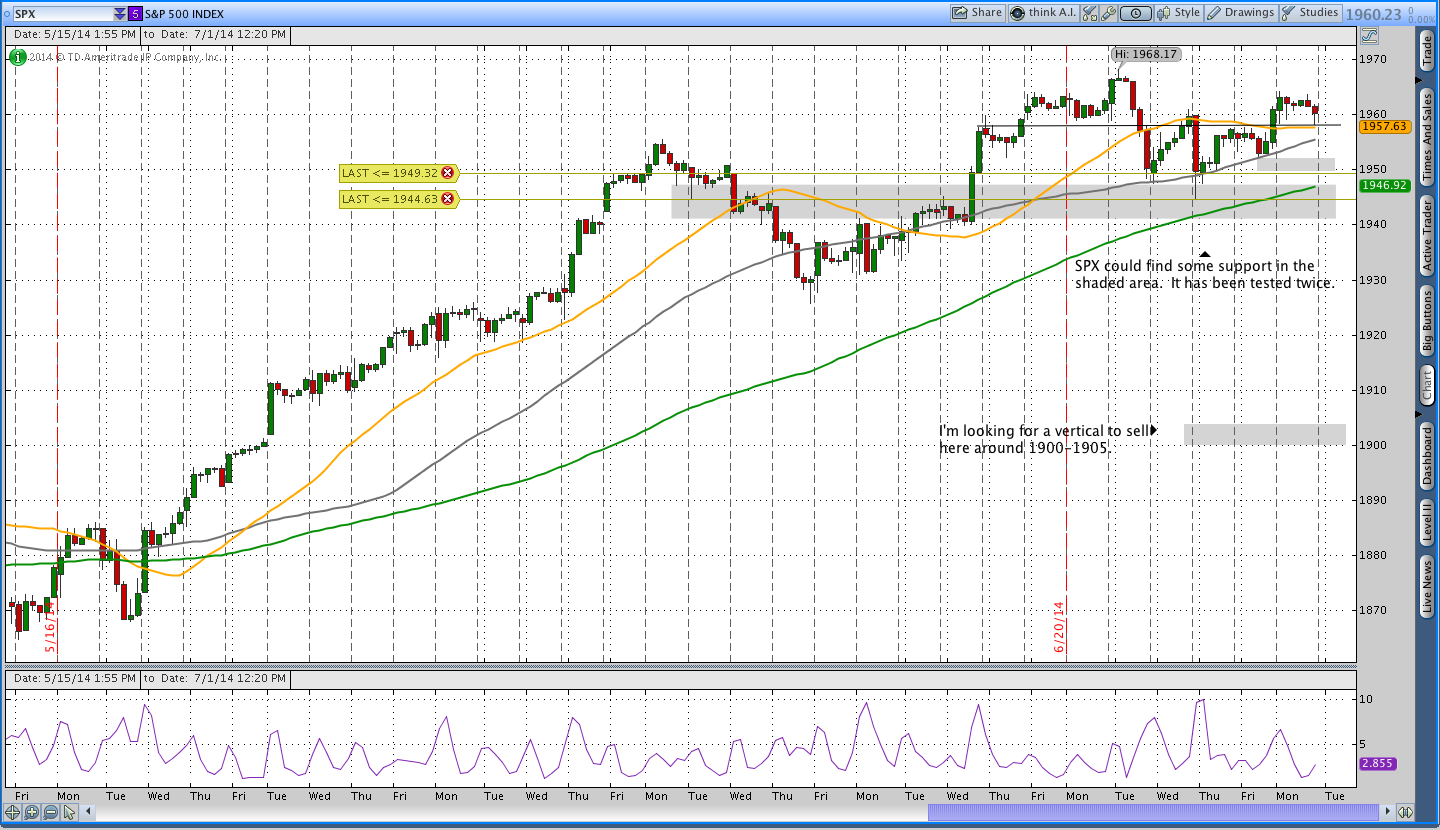
Task: Open the symbol selector dropdown arrow
Action: click(120, 14)
